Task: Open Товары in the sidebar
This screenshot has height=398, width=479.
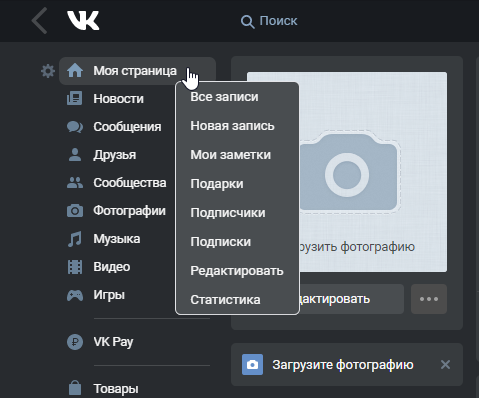Action: [116, 389]
